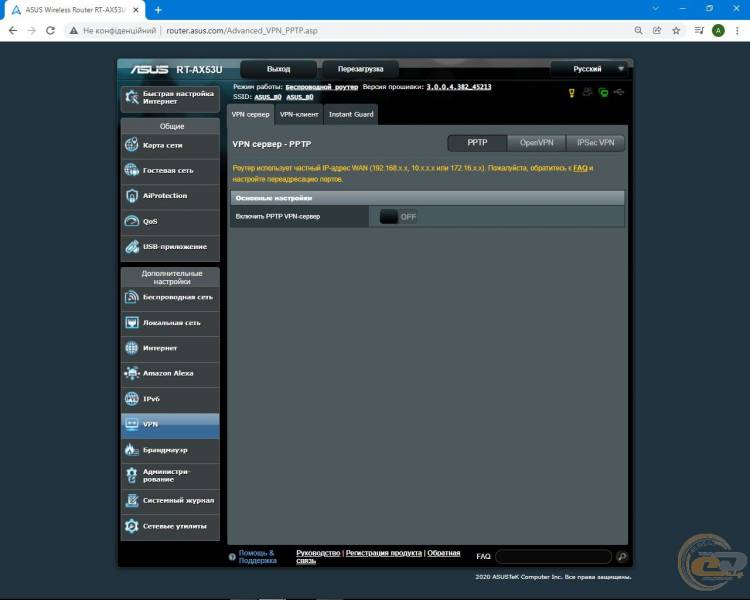Open Internet (Интернет) globe icon

click(x=132, y=348)
